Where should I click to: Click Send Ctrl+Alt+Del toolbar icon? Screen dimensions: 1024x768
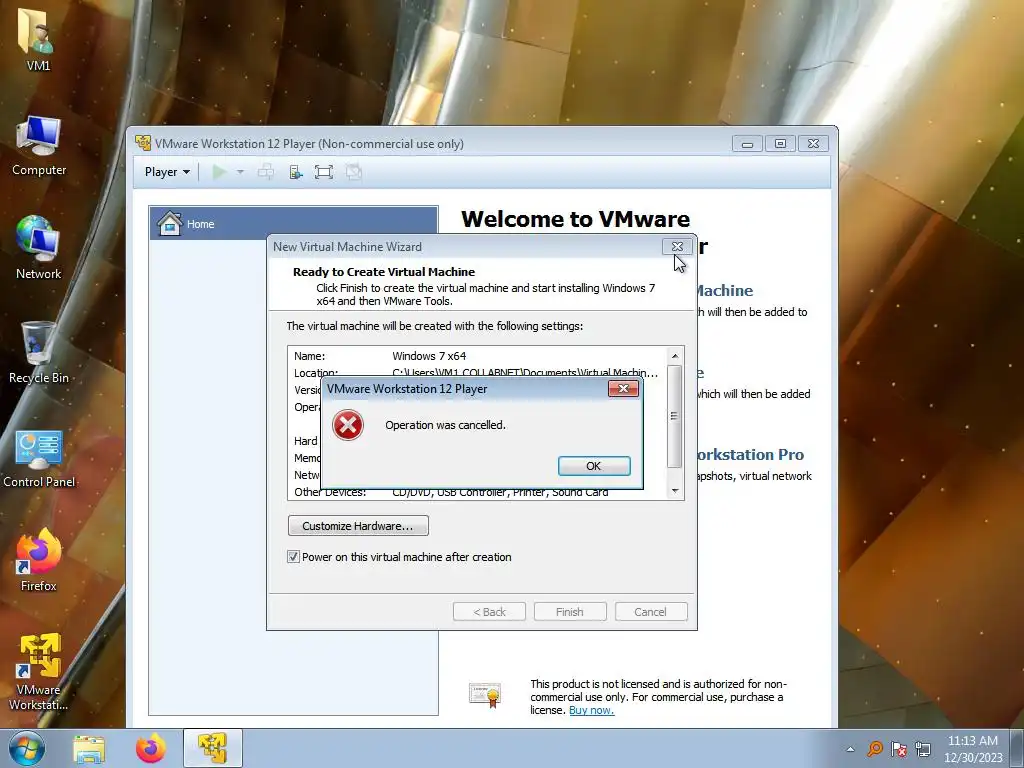[x=266, y=172]
